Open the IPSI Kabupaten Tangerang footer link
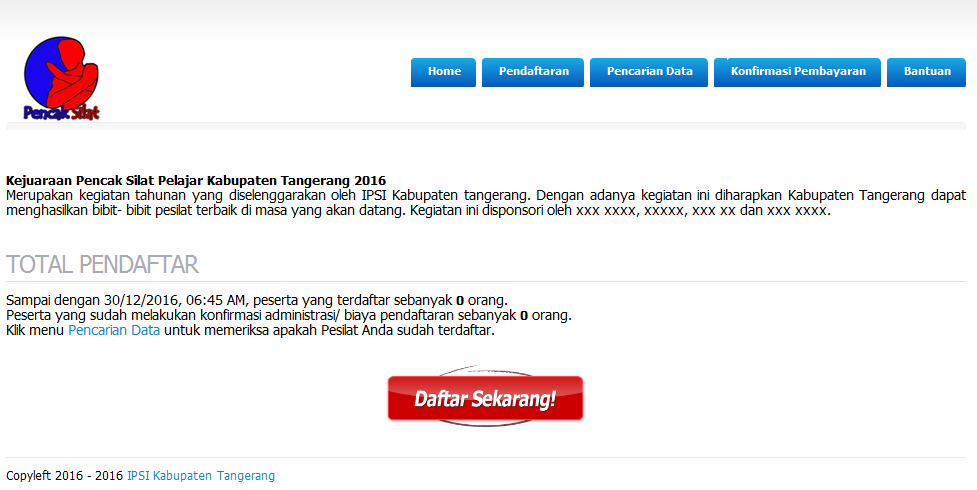The height and width of the screenshot is (490, 977). [201, 476]
